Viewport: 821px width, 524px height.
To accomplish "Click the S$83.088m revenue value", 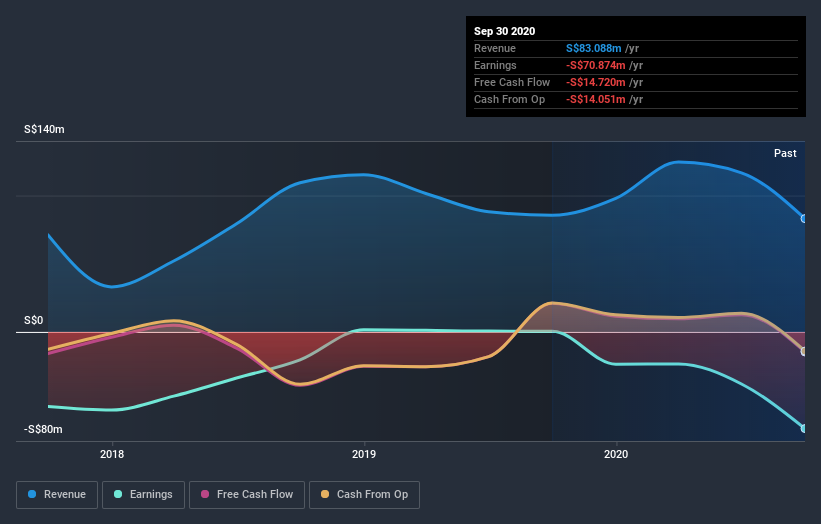I will [x=593, y=48].
